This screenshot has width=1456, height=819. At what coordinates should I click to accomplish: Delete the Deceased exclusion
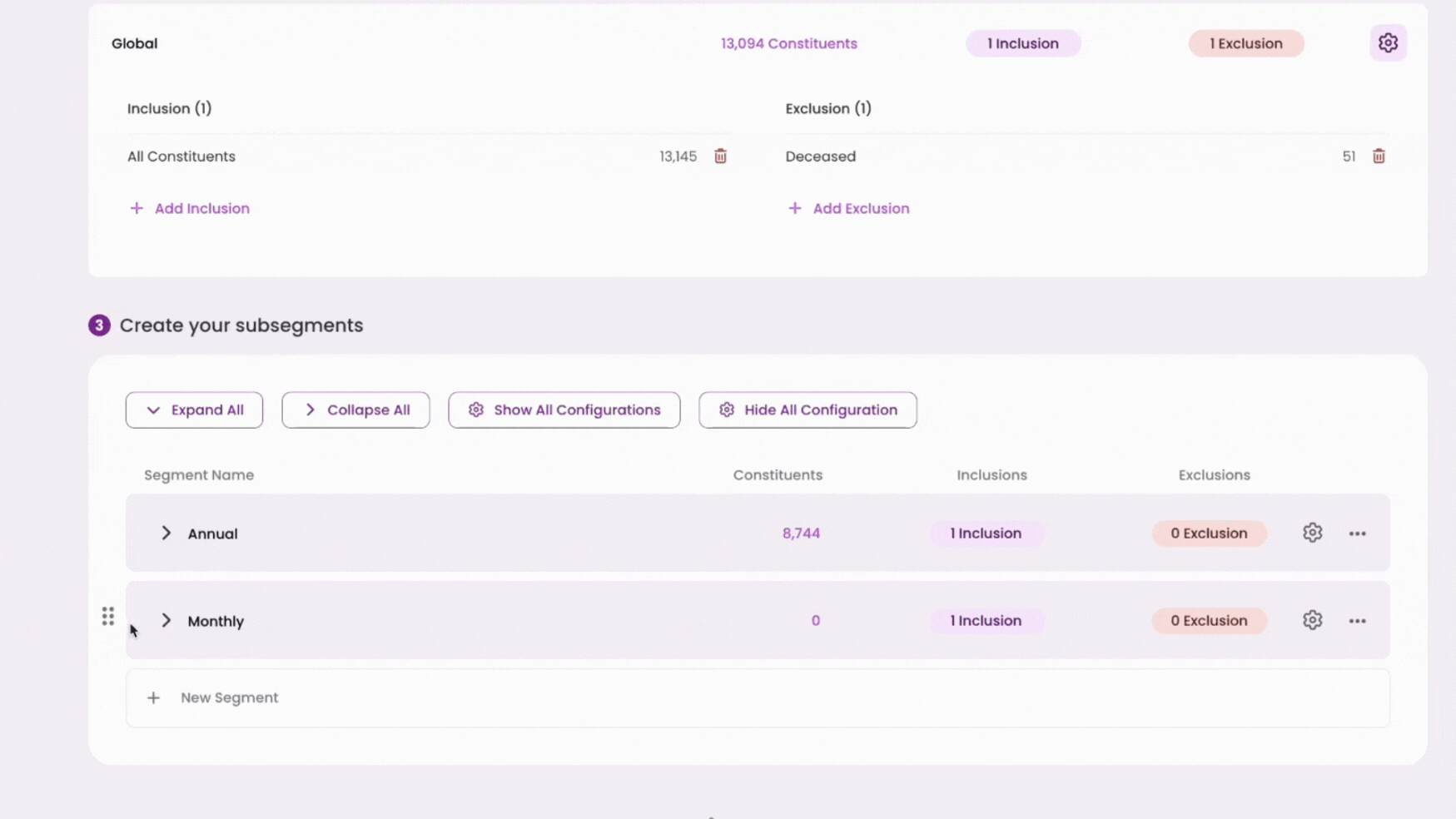(x=1379, y=156)
